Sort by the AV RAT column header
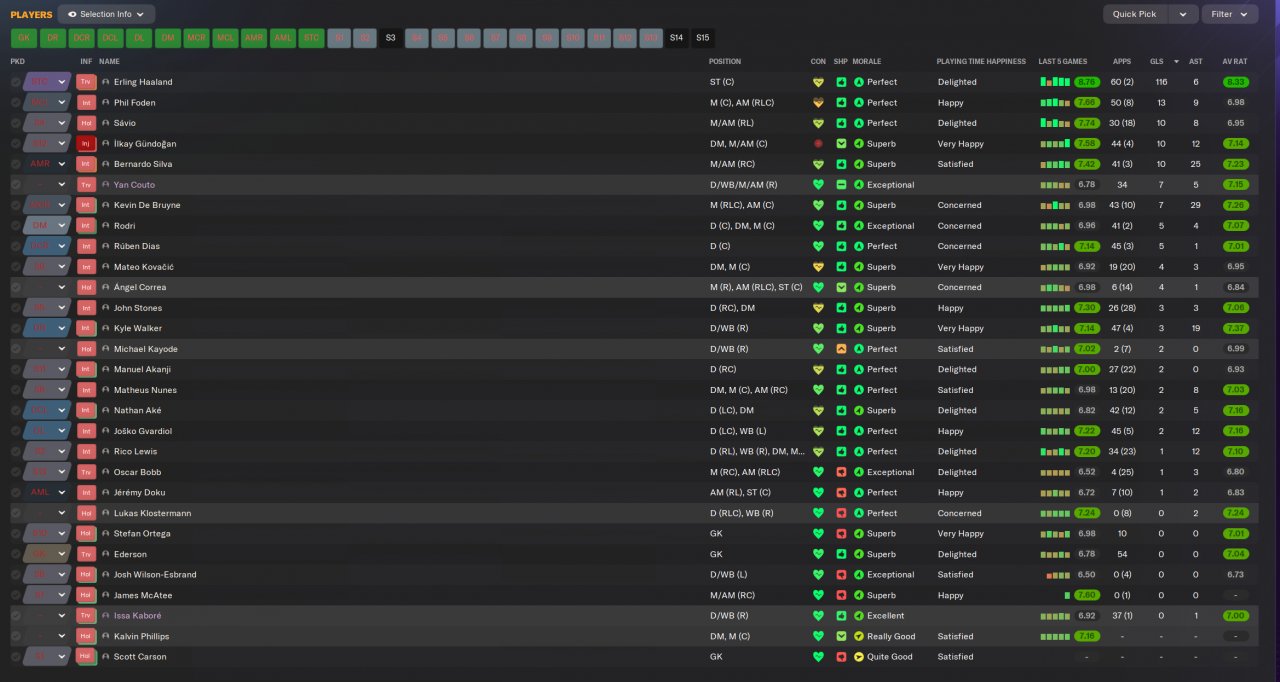Screen dimensions: 1280x682 pos(1234,61)
